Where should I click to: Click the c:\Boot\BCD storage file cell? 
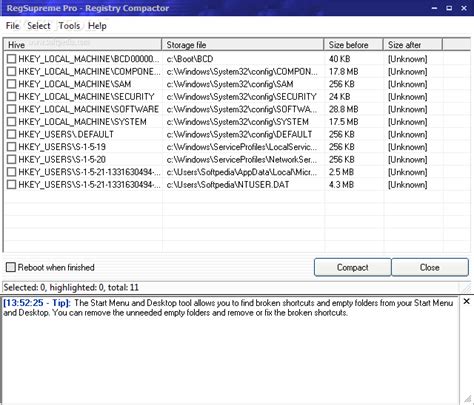pos(190,59)
